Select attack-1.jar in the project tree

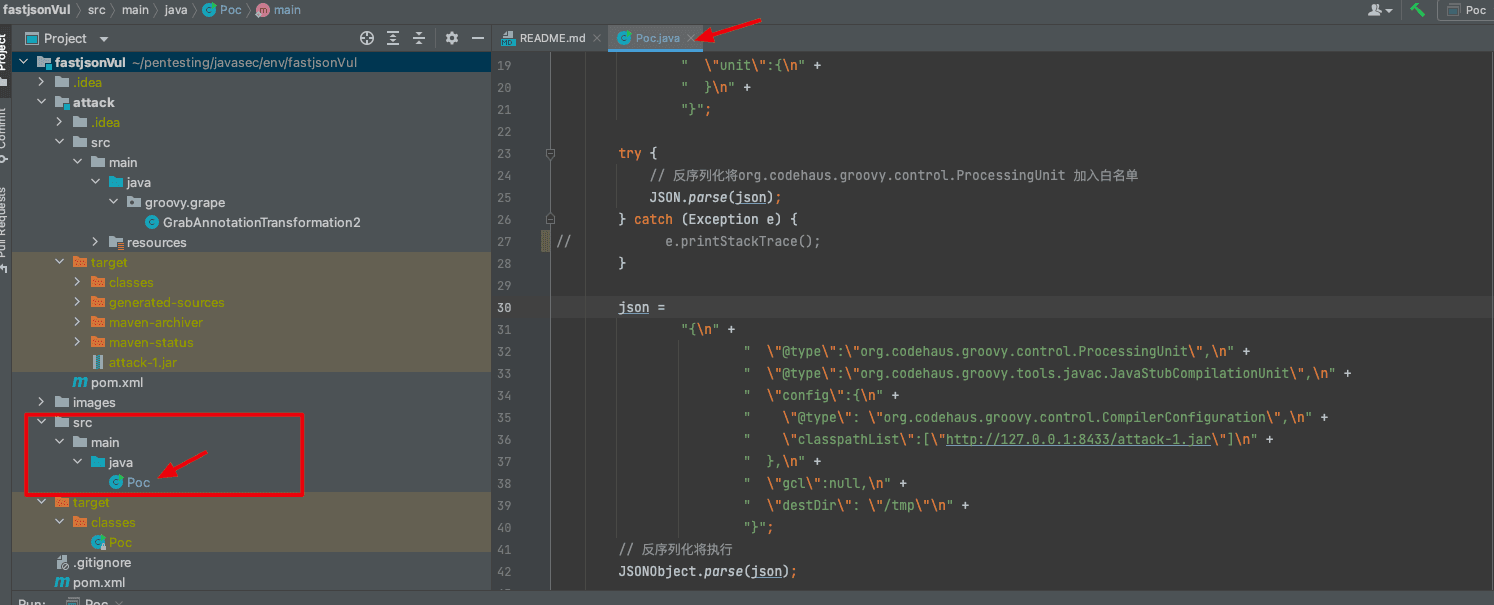coord(143,362)
